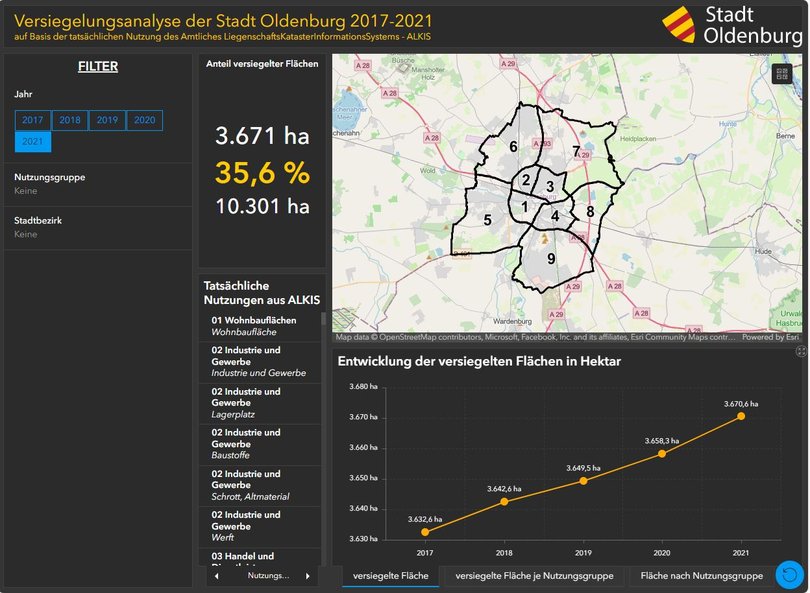Select the versiegelte Fläche tab

[x=394, y=576]
